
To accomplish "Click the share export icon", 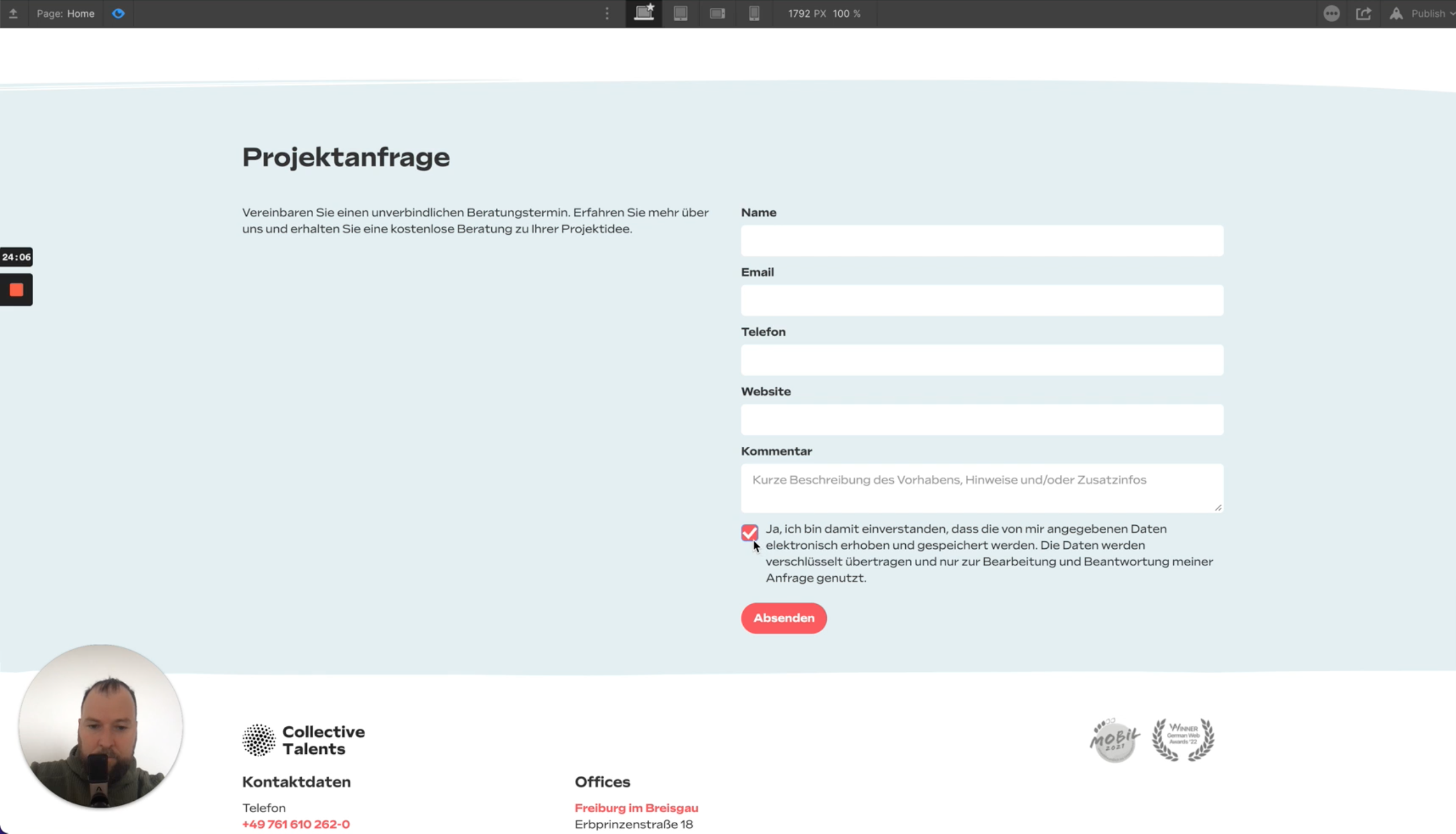I will pos(1363,13).
